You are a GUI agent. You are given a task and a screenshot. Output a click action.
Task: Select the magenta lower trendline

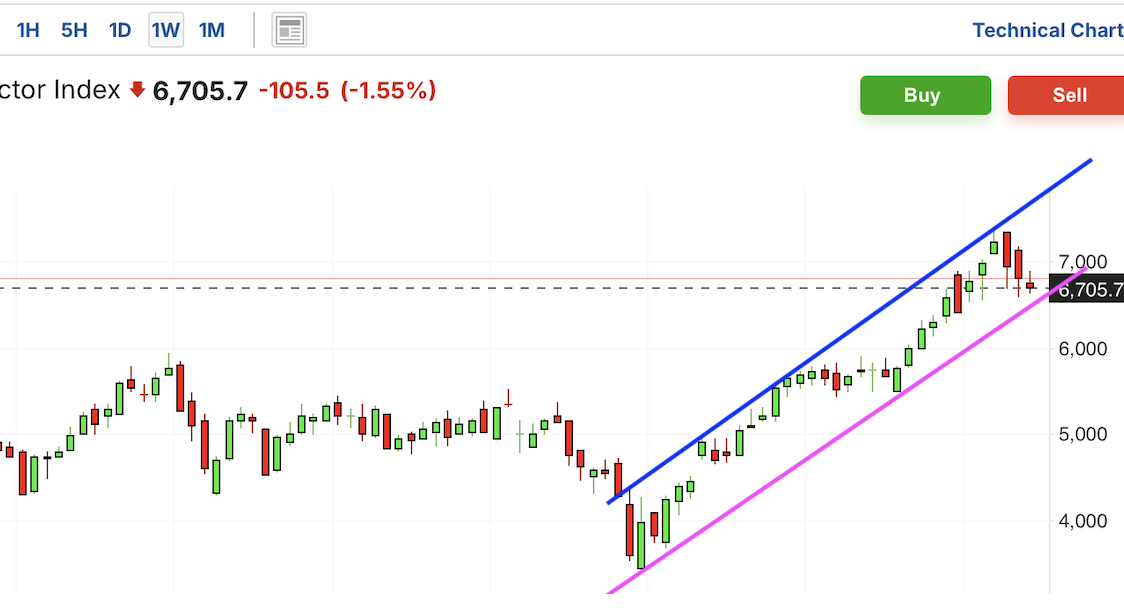click(846, 431)
